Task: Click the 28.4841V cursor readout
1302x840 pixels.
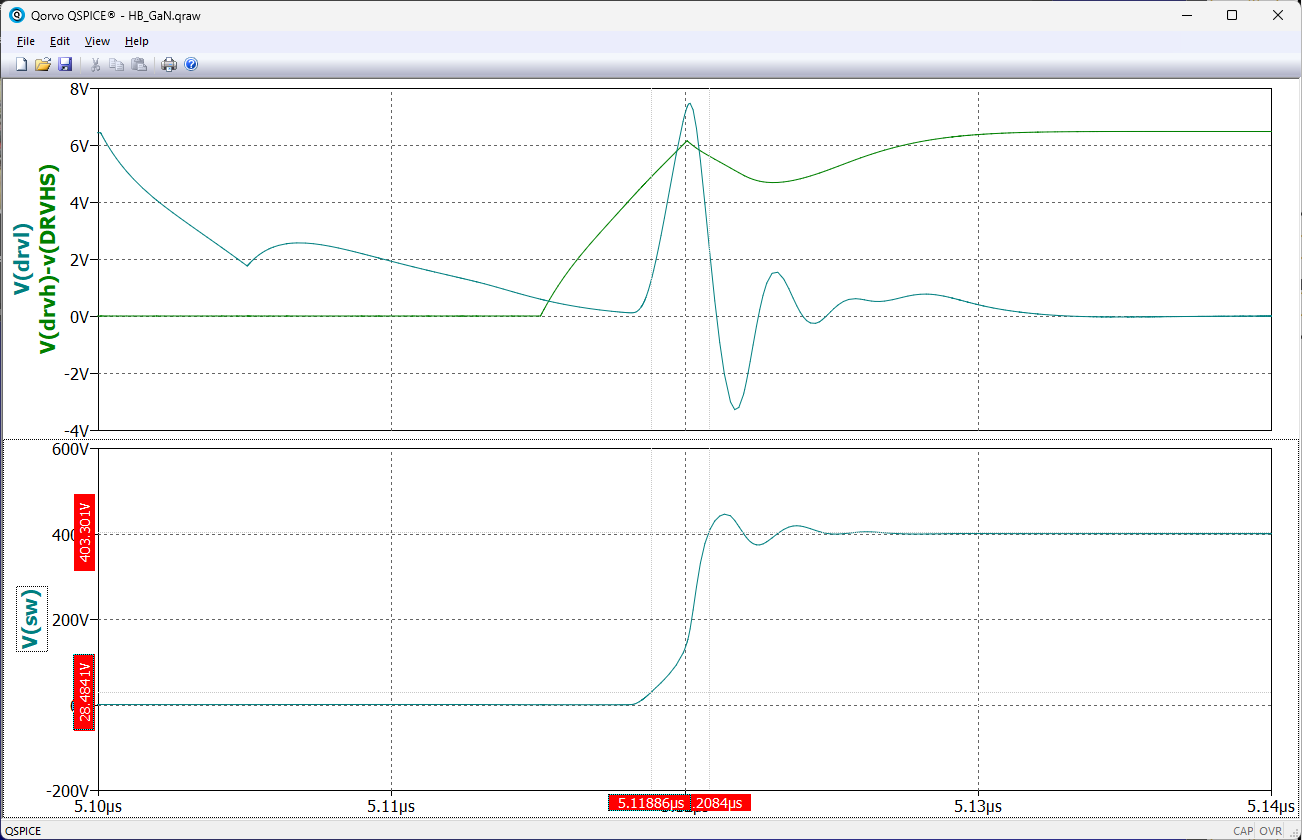Action: 85,693
